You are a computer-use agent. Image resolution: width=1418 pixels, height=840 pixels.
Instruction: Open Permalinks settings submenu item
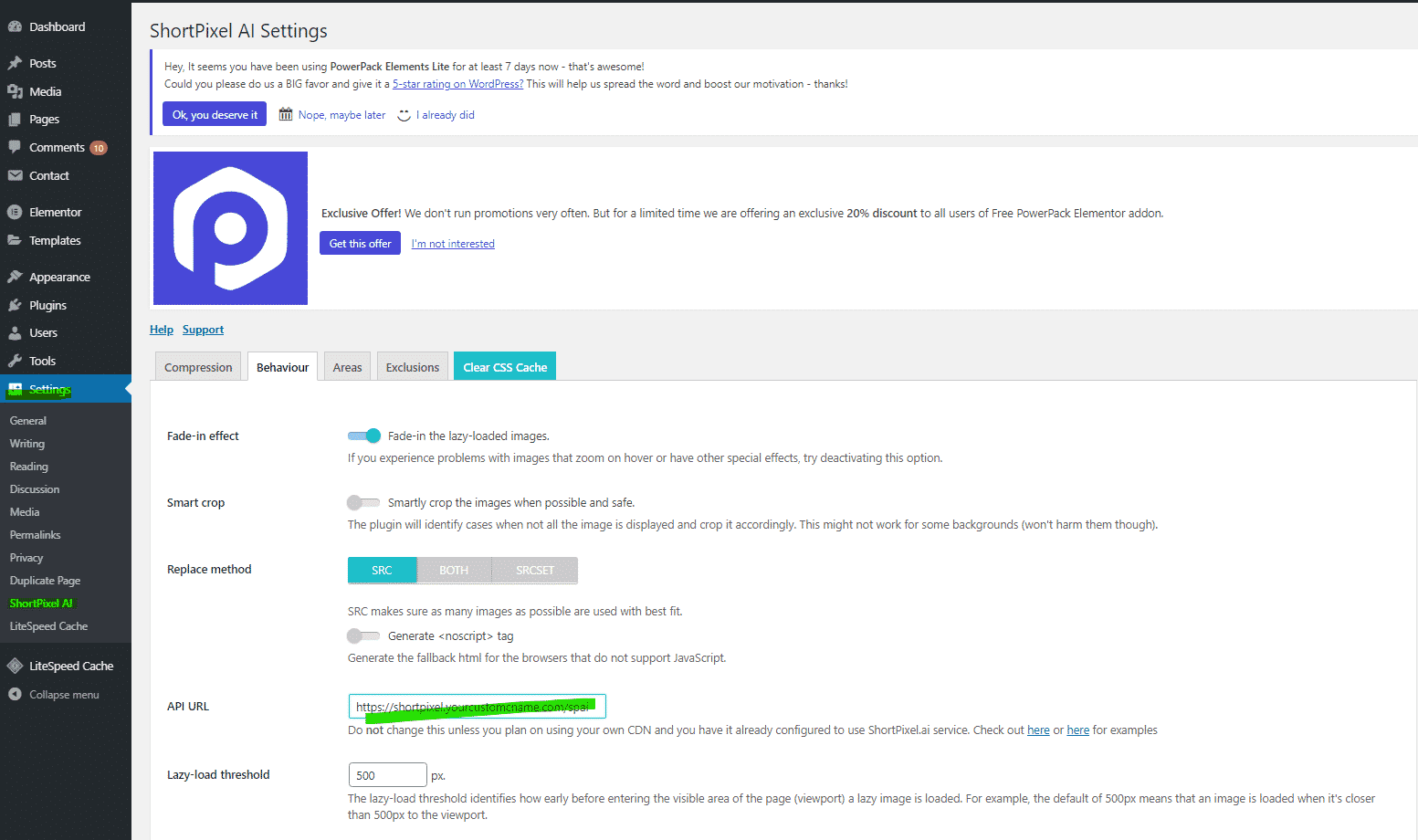[36, 535]
